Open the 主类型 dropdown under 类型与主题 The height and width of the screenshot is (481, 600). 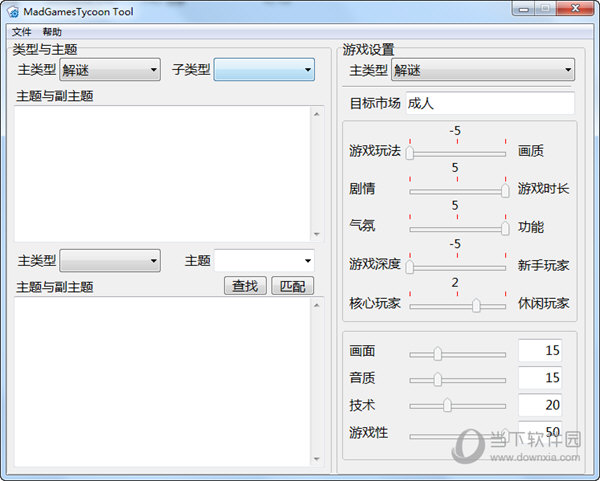pyautogui.click(x=110, y=70)
